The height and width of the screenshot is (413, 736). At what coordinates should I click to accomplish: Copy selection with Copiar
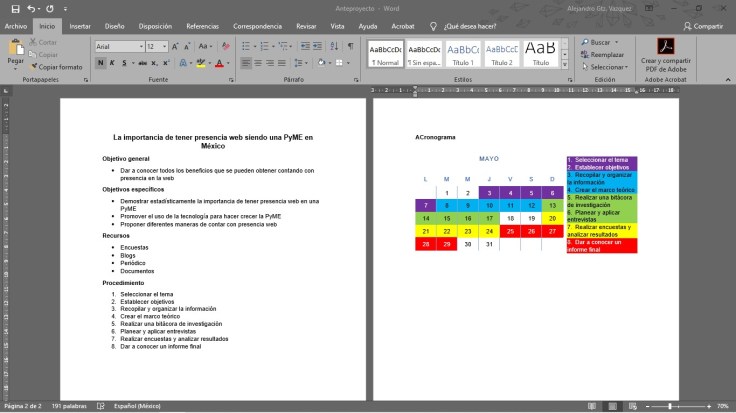43,54
